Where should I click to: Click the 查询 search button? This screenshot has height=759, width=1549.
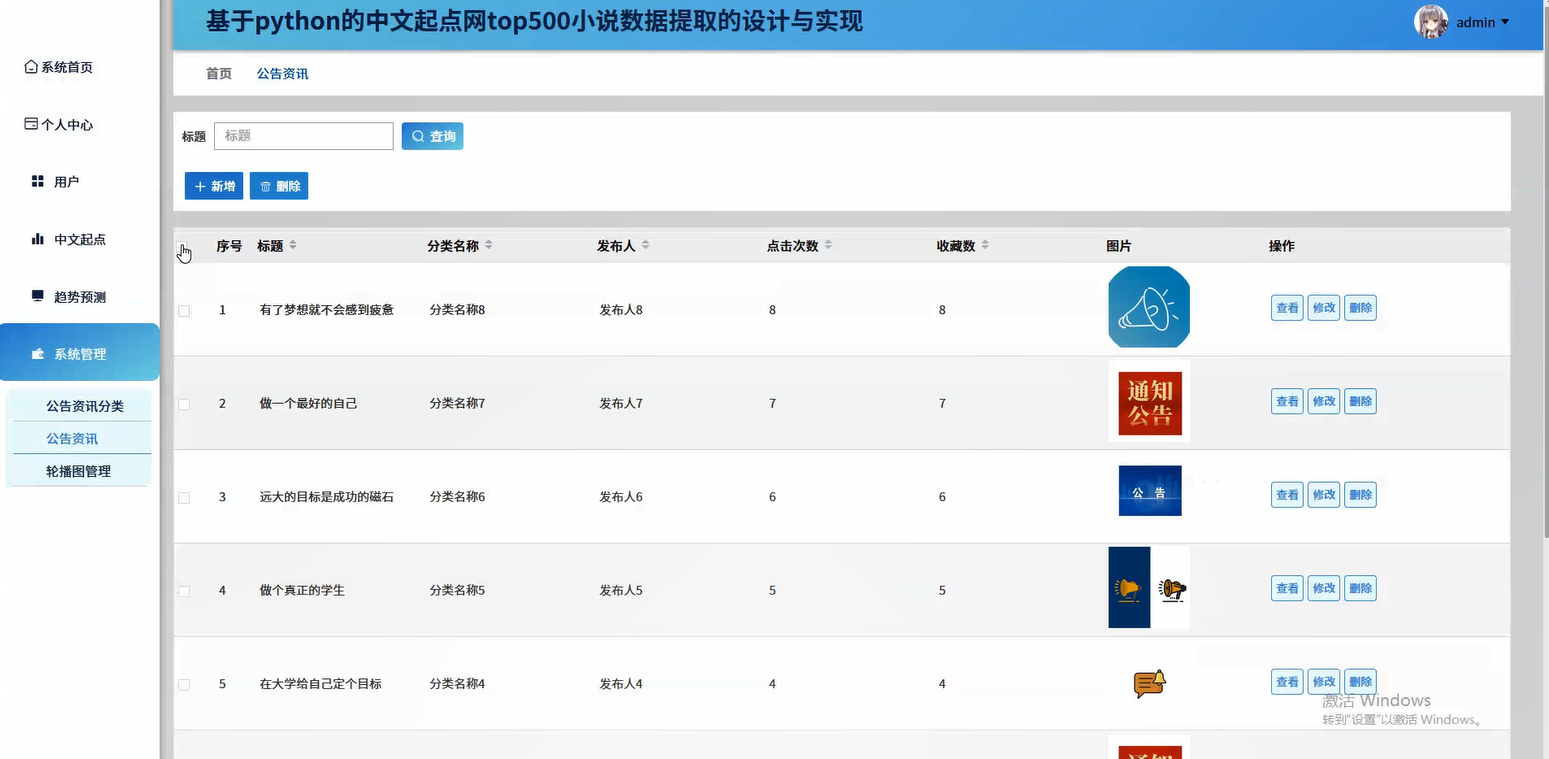point(432,136)
